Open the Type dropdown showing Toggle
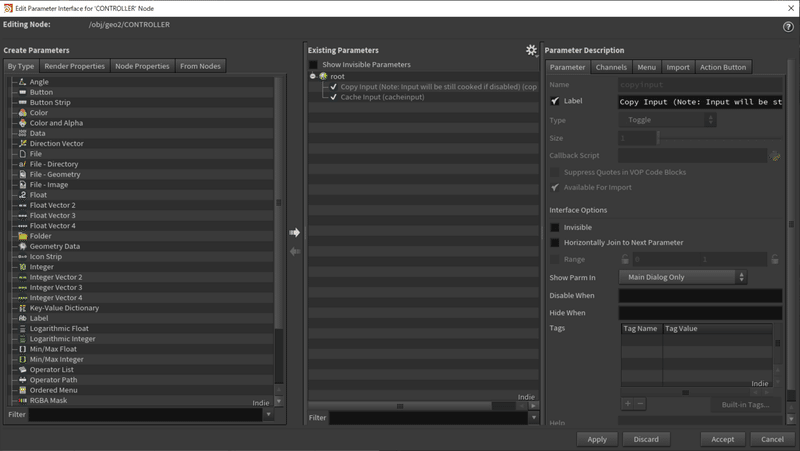The image size is (800, 451). coord(668,120)
